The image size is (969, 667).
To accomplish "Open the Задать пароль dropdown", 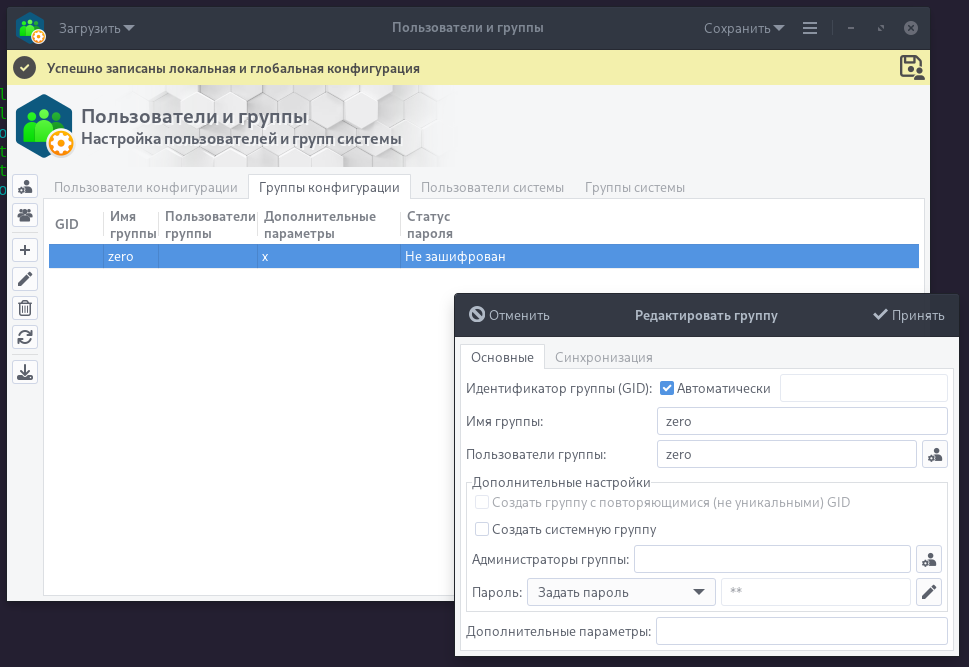I will point(620,592).
